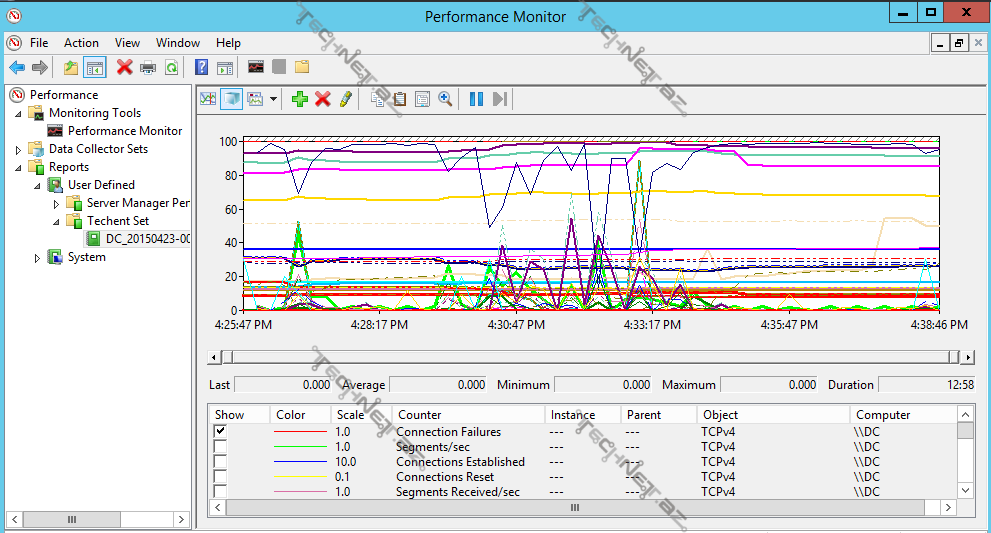Click the green Add counter plus icon
Viewport: 991px width, 533px height.
(x=299, y=98)
